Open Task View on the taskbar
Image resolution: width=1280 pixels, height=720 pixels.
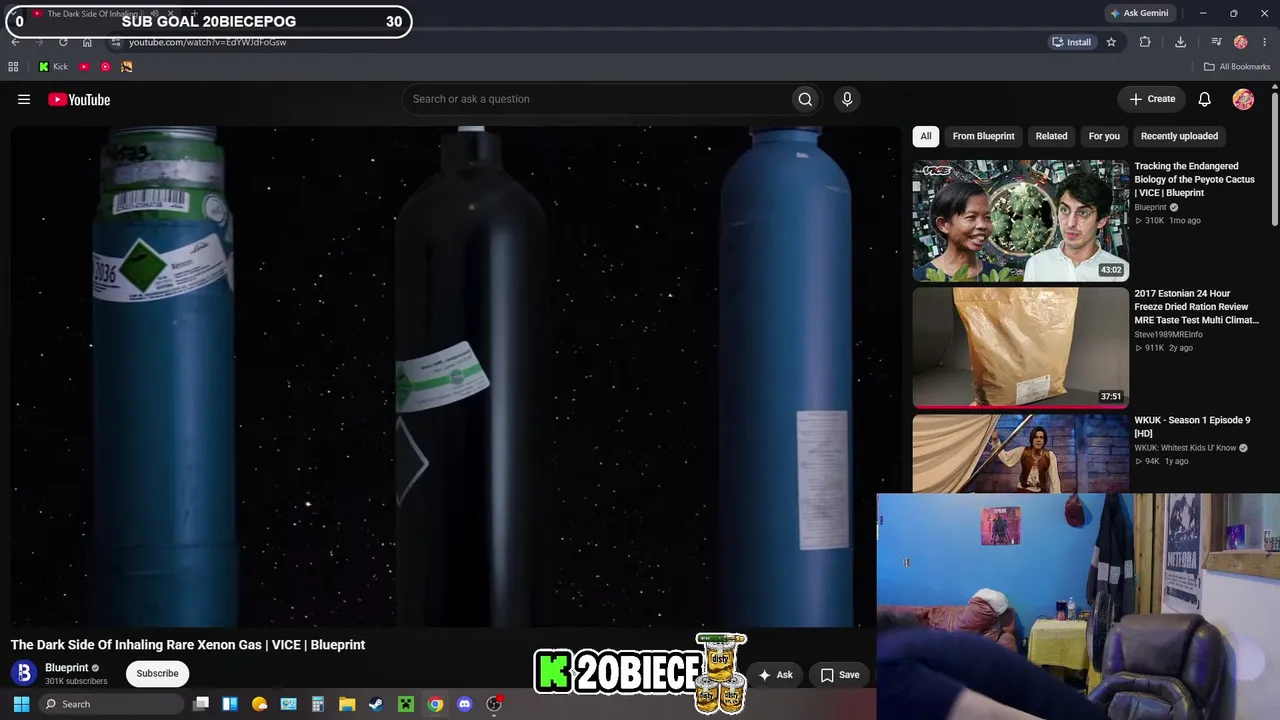click(x=201, y=704)
